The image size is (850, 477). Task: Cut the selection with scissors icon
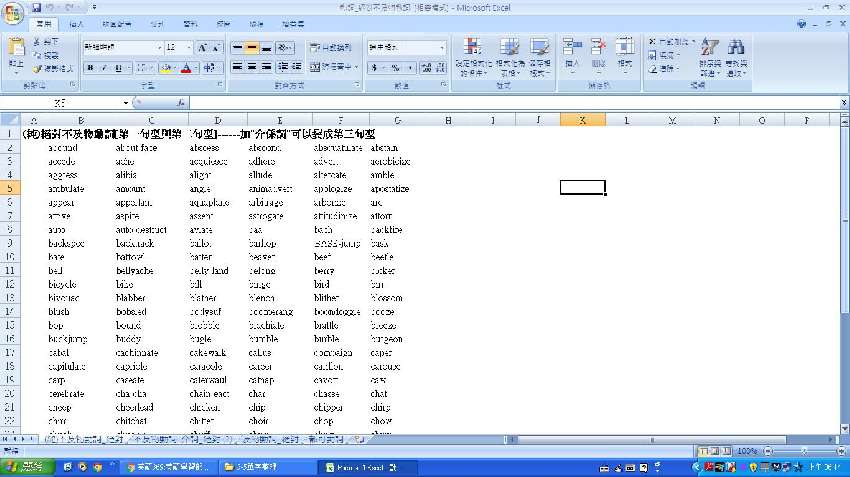coord(46,42)
